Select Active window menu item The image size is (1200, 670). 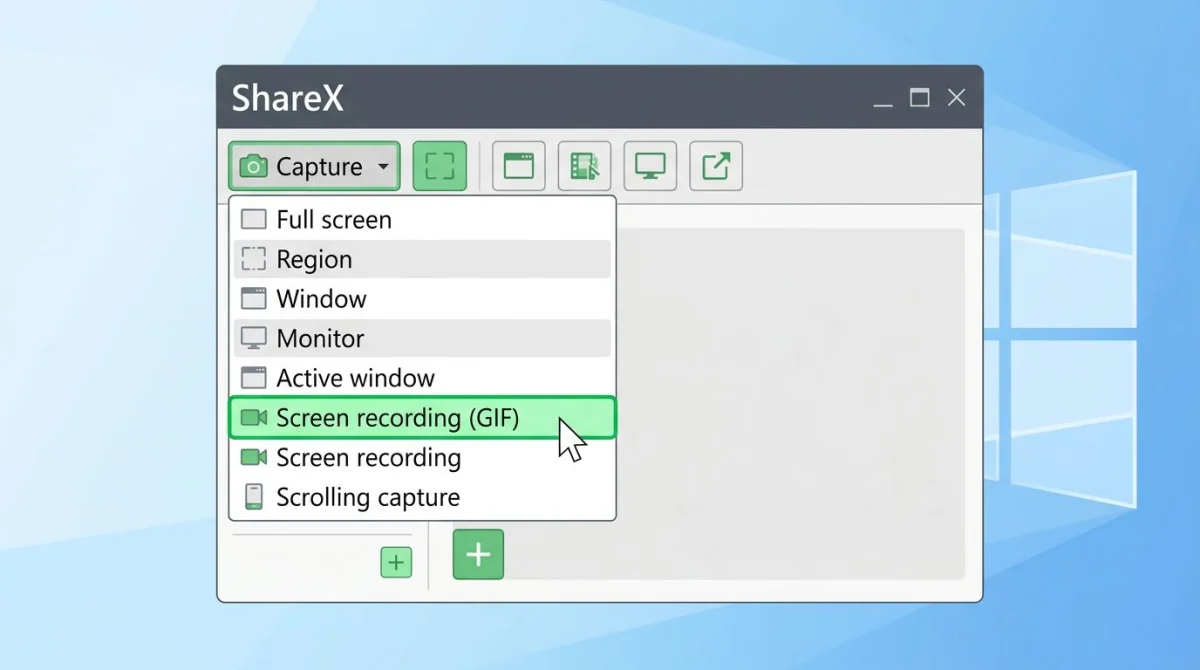point(422,378)
